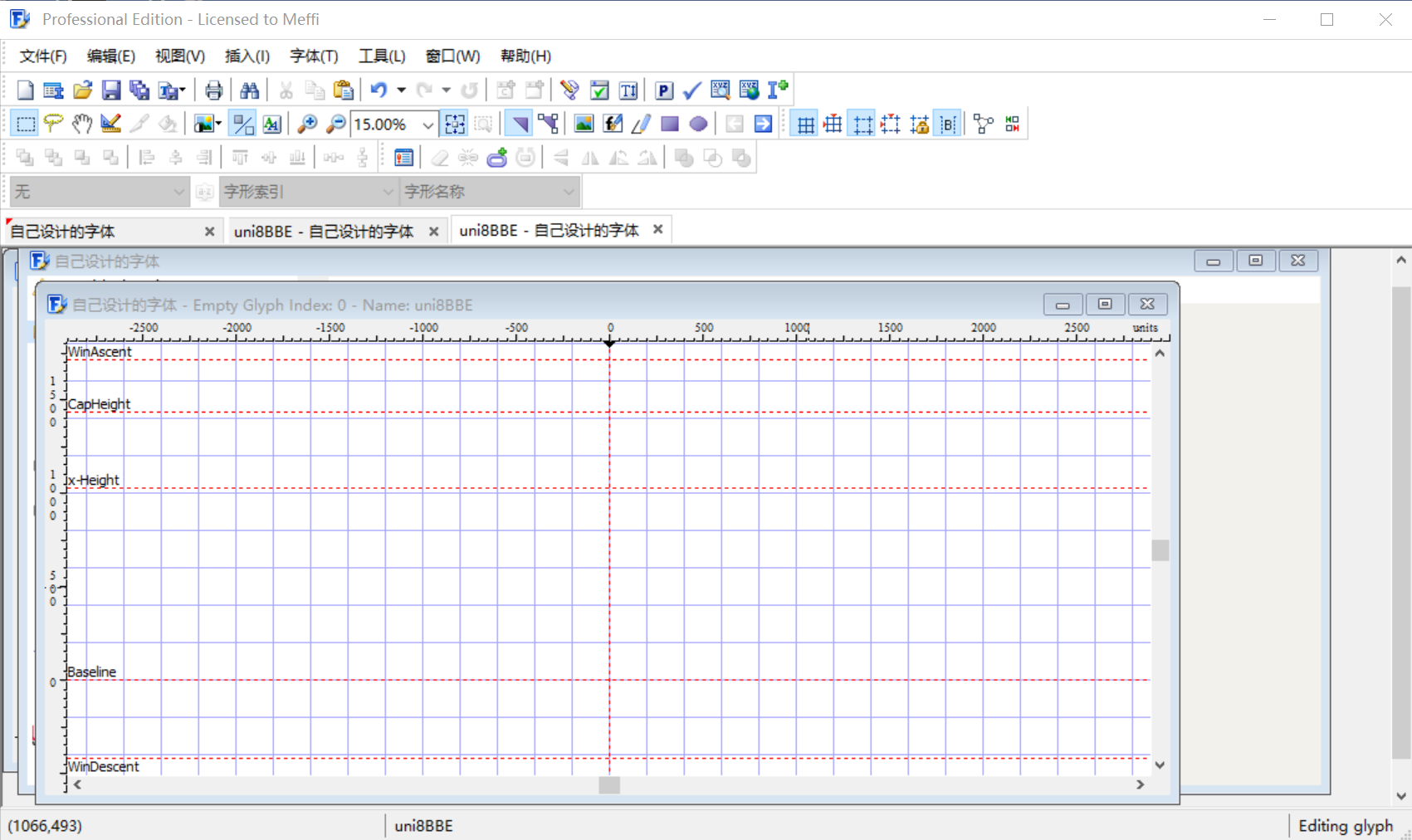
Task: Toggle lock guidelines padlock icon
Action: click(x=919, y=124)
